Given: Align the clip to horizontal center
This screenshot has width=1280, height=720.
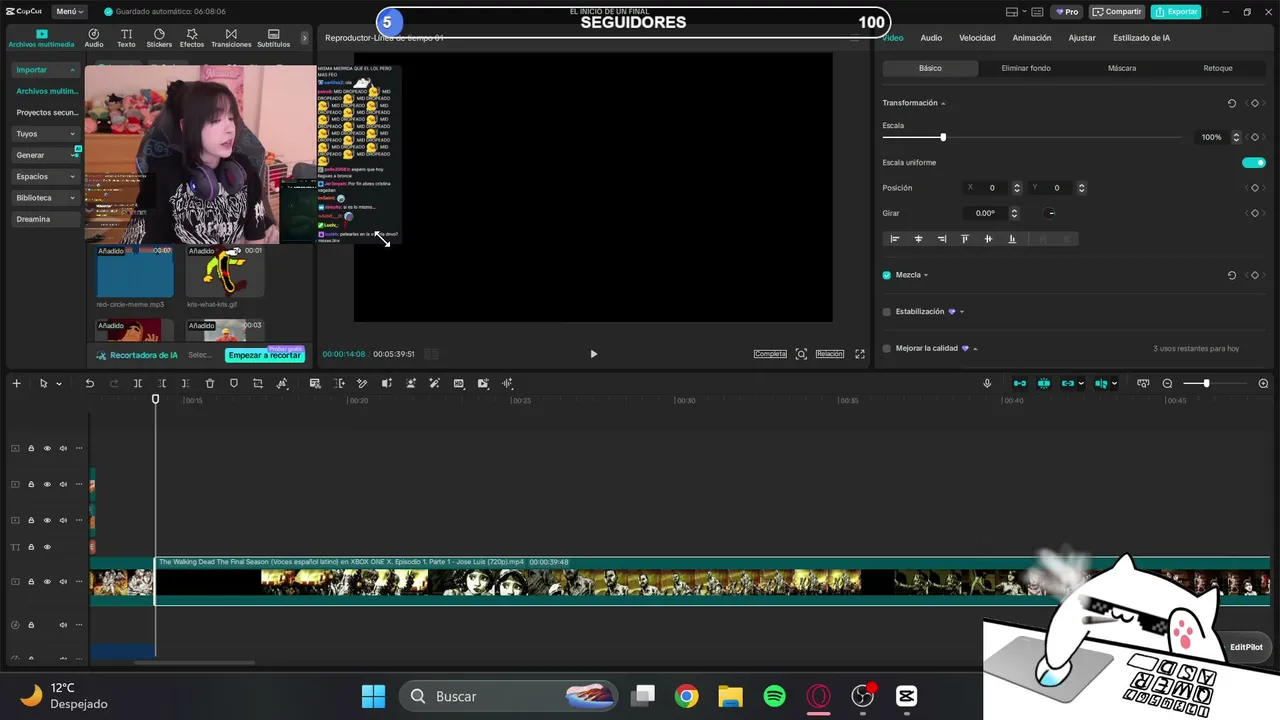Looking at the screenshot, I should 918,239.
